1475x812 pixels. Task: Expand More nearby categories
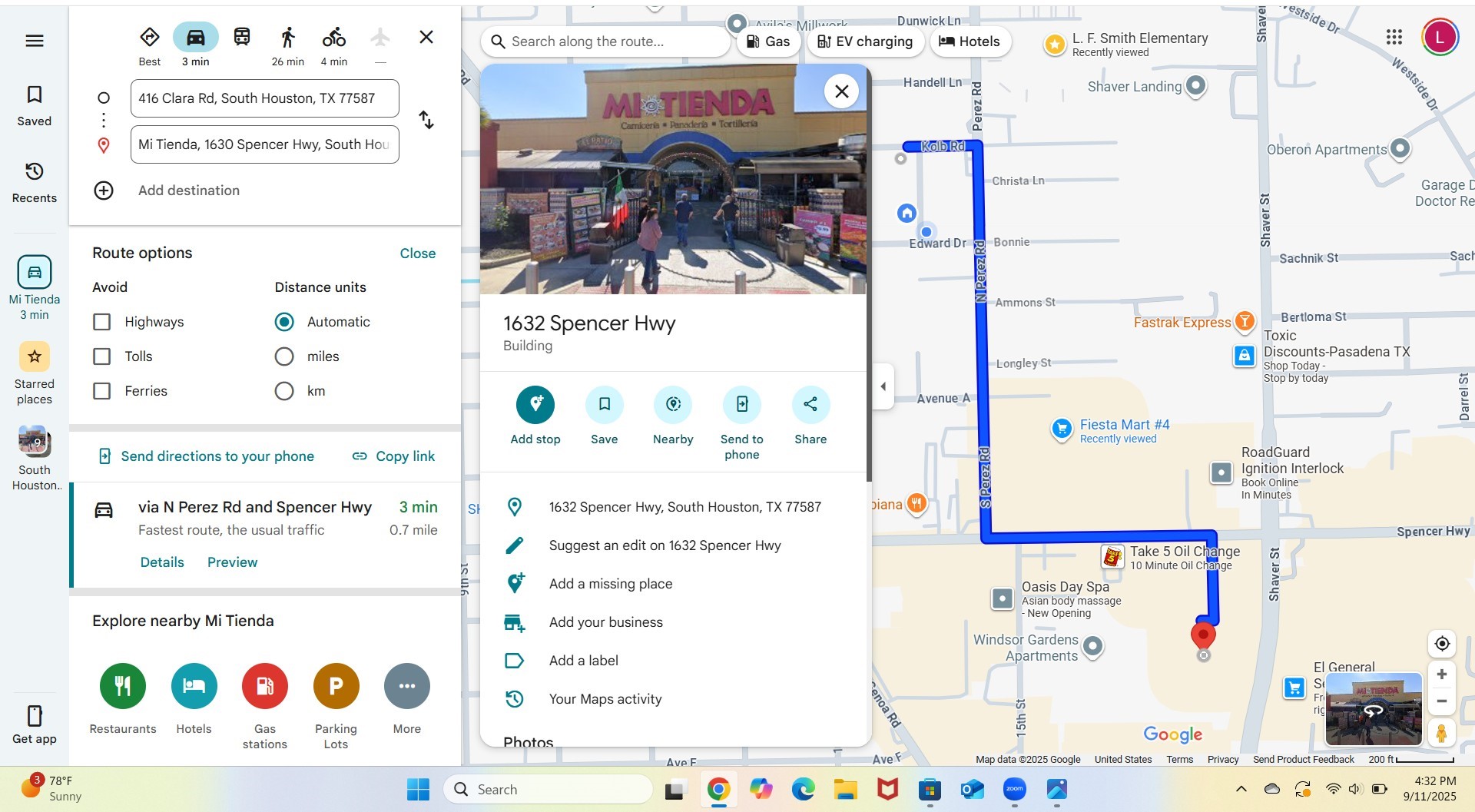click(x=407, y=686)
